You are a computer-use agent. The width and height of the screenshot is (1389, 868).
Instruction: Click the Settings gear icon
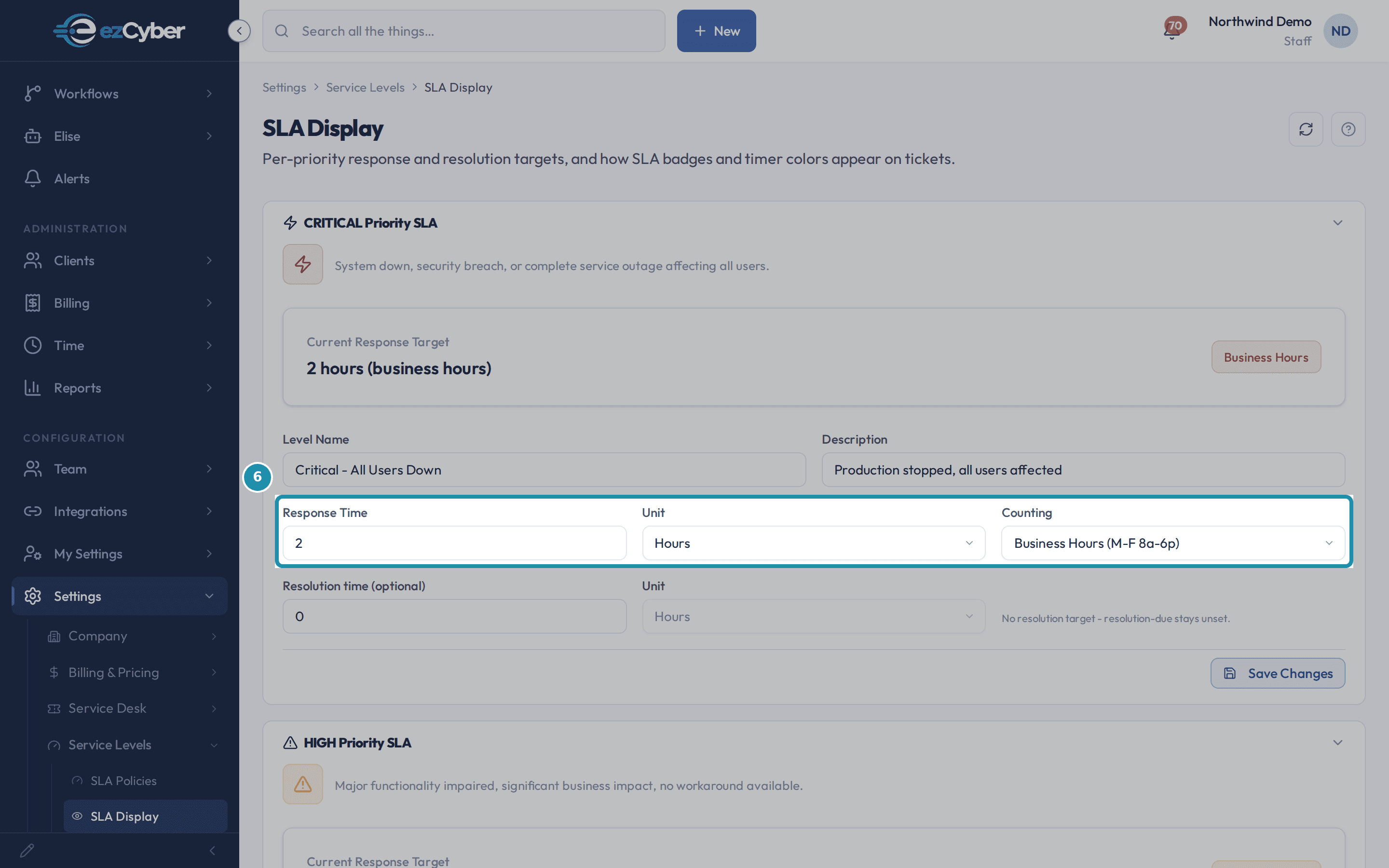tap(33, 597)
